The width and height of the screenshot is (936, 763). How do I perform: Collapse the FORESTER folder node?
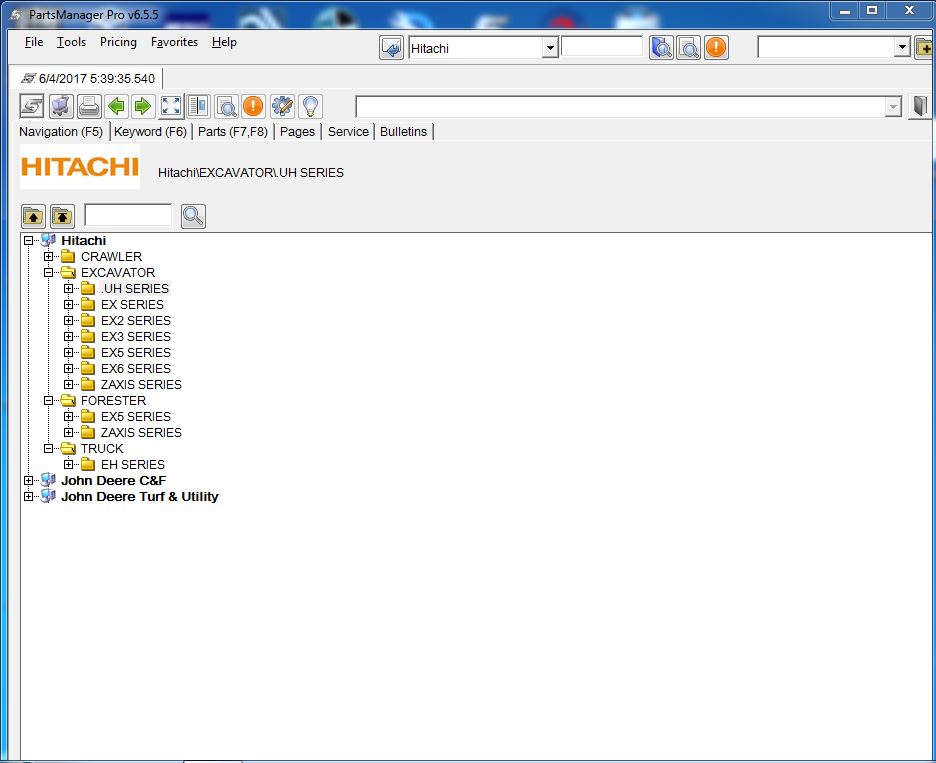[48, 401]
